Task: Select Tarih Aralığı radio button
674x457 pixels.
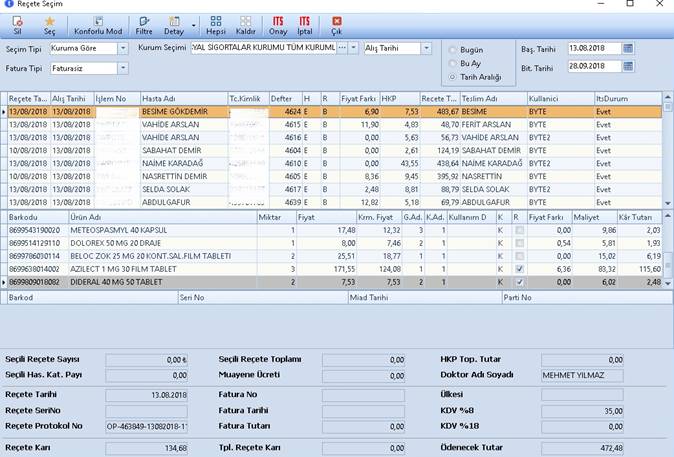Action: (x=452, y=77)
